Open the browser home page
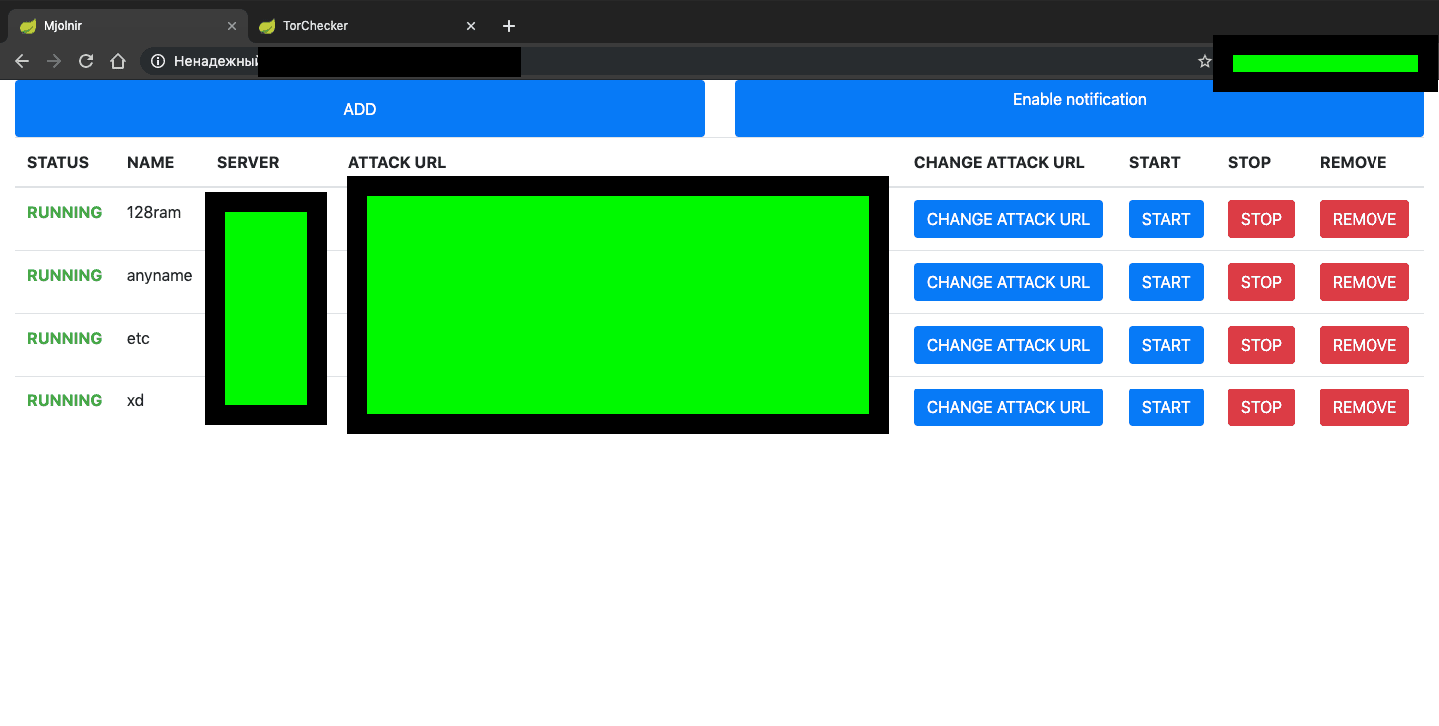 point(117,61)
